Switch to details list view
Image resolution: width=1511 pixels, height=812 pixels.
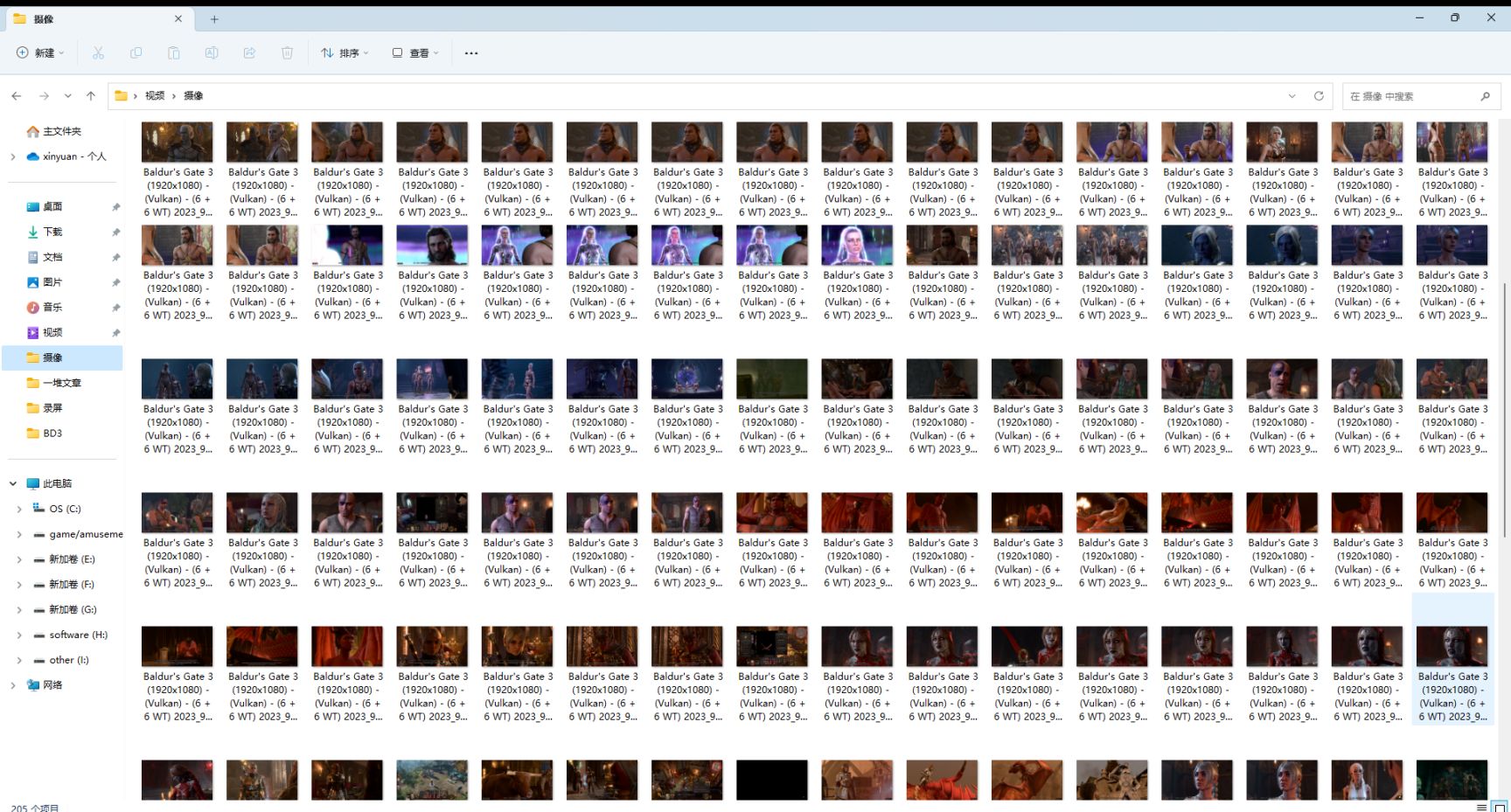(1481, 807)
